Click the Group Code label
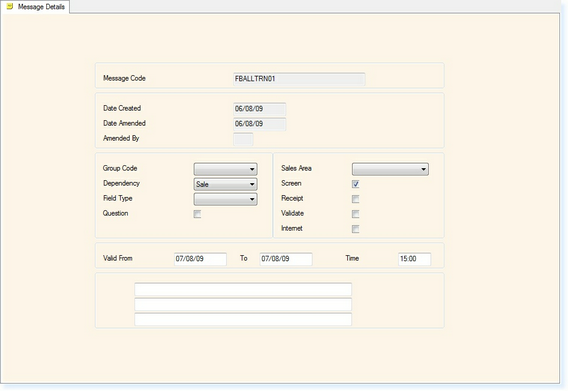 [x=120, y=168]
